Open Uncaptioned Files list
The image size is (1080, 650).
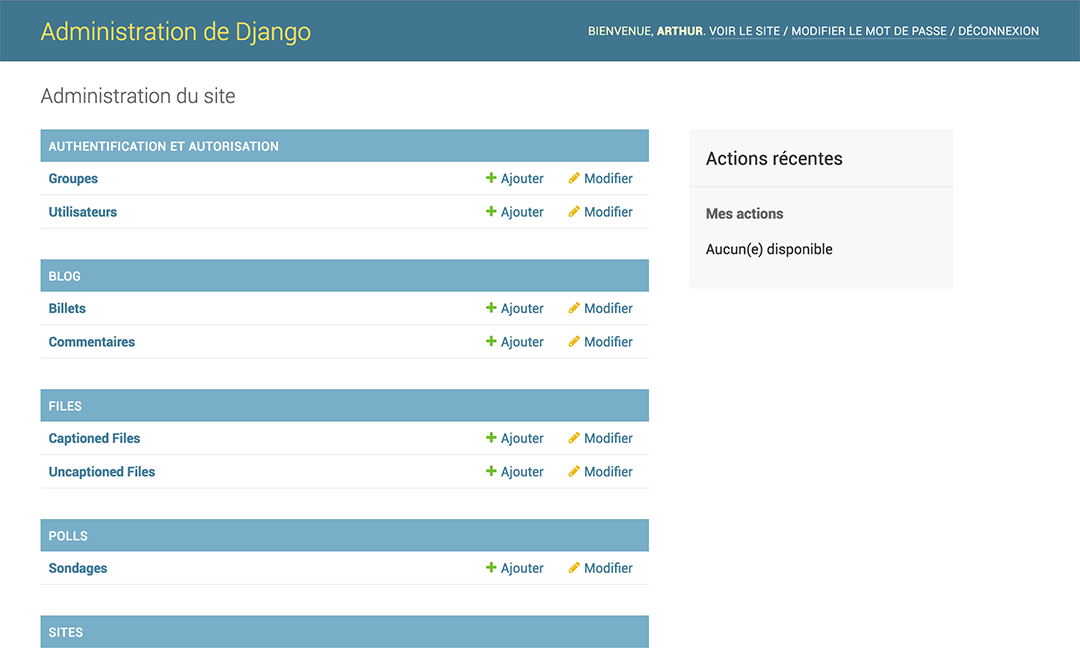click(102, 472)
